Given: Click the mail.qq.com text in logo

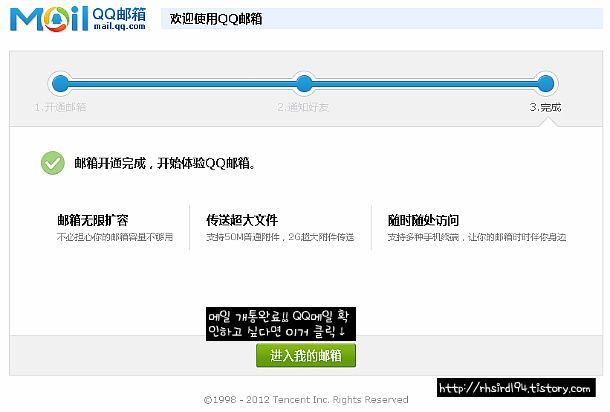Looking at the screenshot, I should [x=119, y=26].
